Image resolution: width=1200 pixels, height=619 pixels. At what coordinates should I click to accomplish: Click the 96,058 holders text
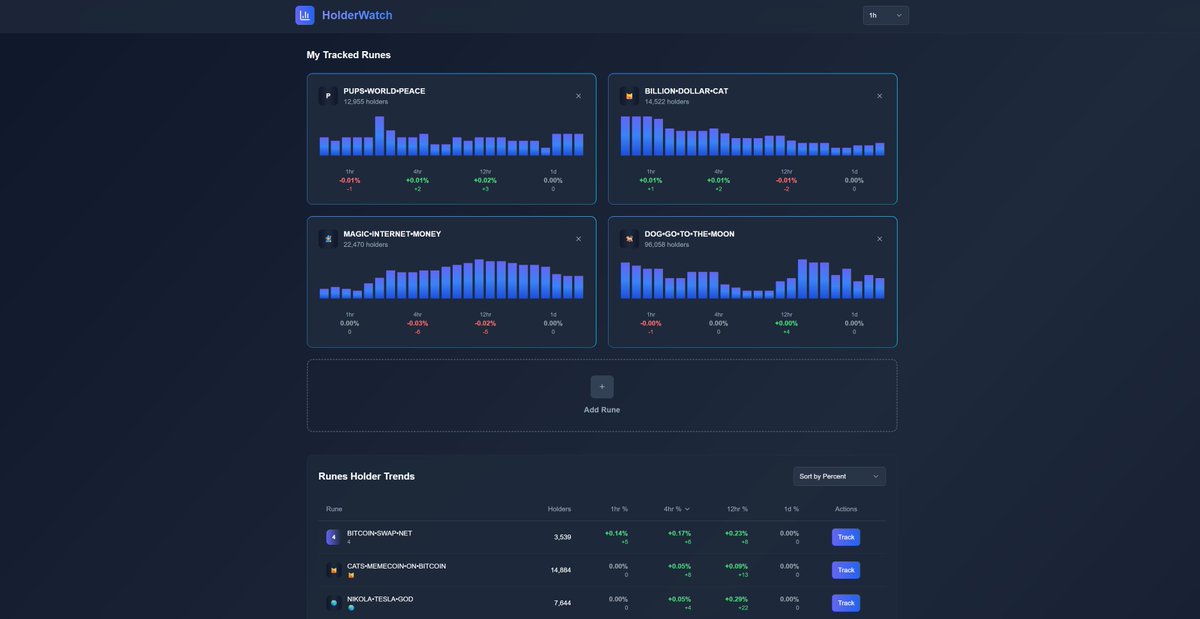667,245
